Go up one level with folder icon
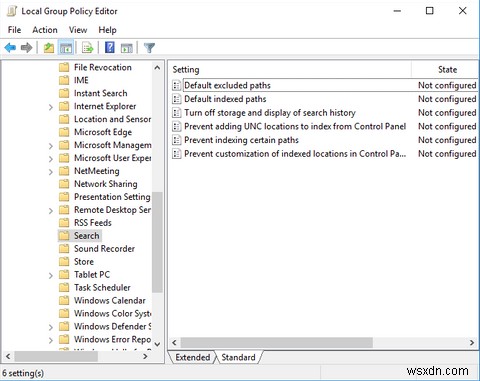This screenshot has width=480, height=381. tap(49, 48)
